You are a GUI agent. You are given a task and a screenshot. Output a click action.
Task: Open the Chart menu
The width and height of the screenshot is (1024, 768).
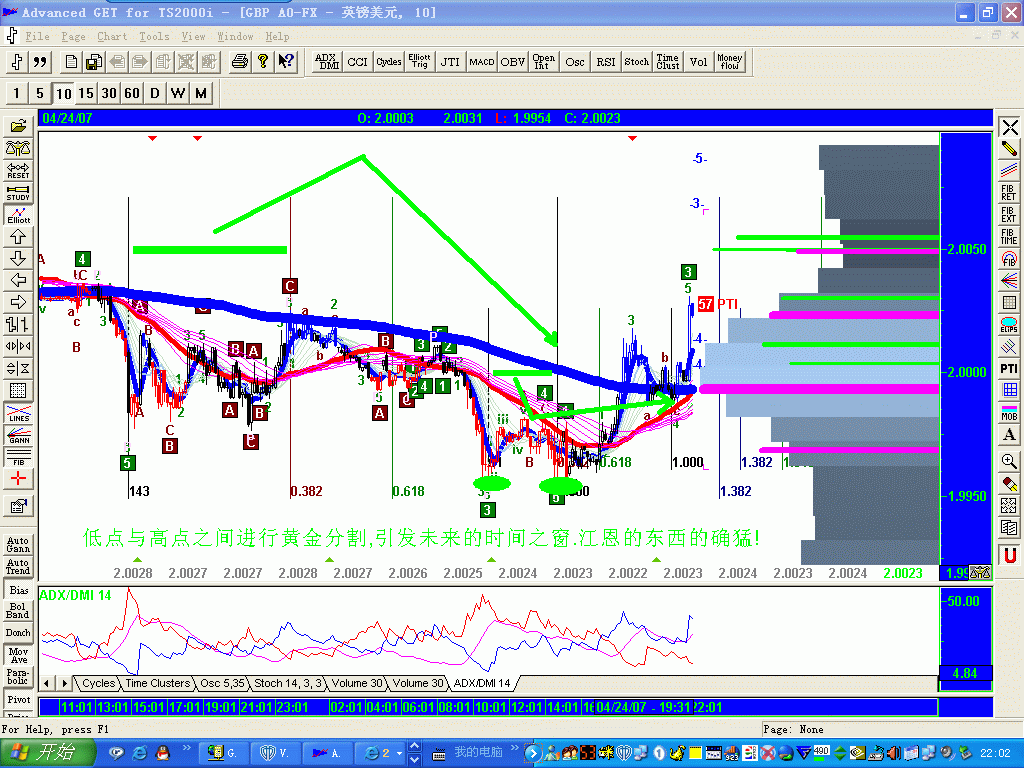[x=112, y=37]
